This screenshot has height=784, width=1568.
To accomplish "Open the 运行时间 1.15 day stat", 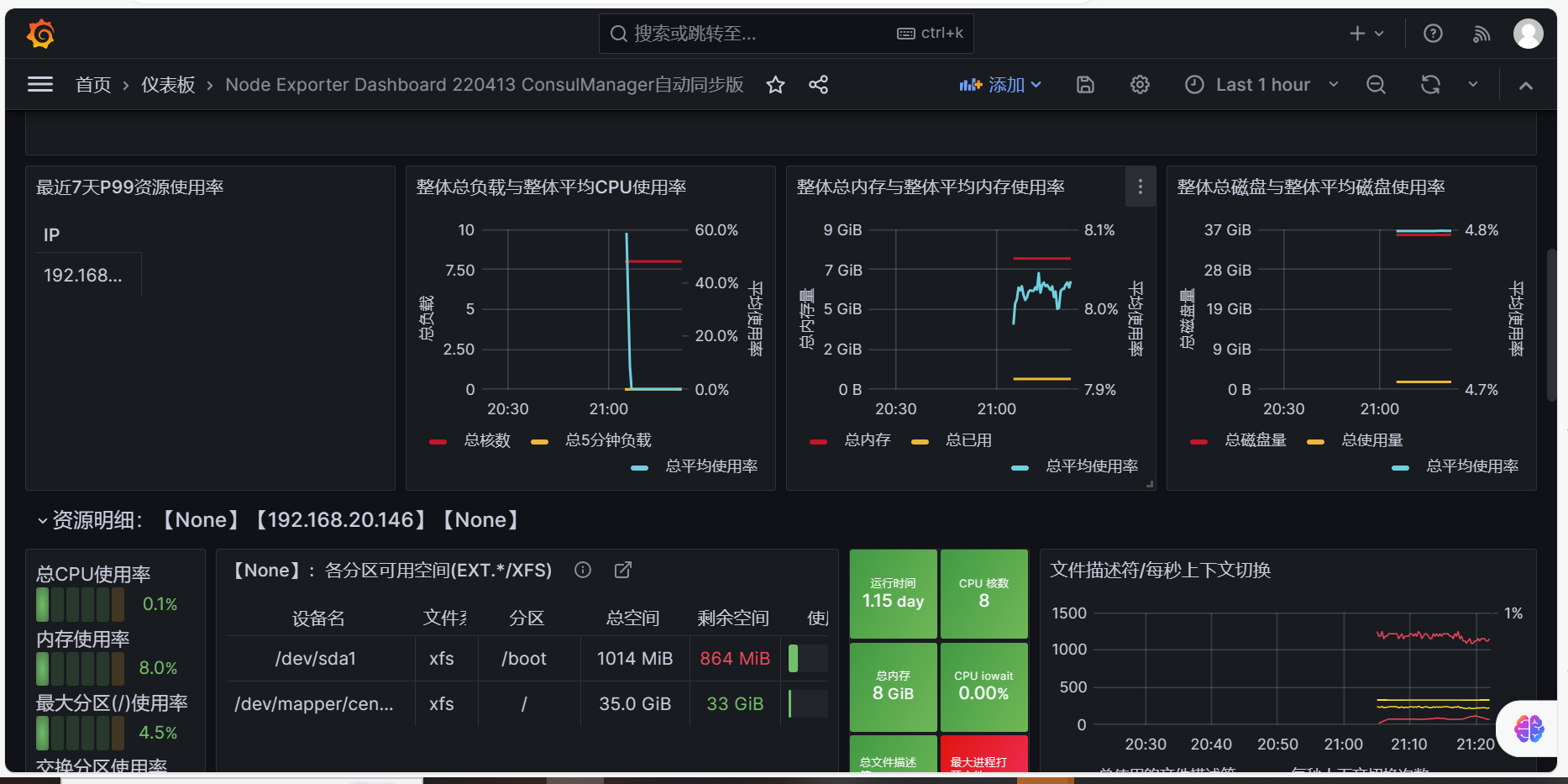I will [893, 594].
